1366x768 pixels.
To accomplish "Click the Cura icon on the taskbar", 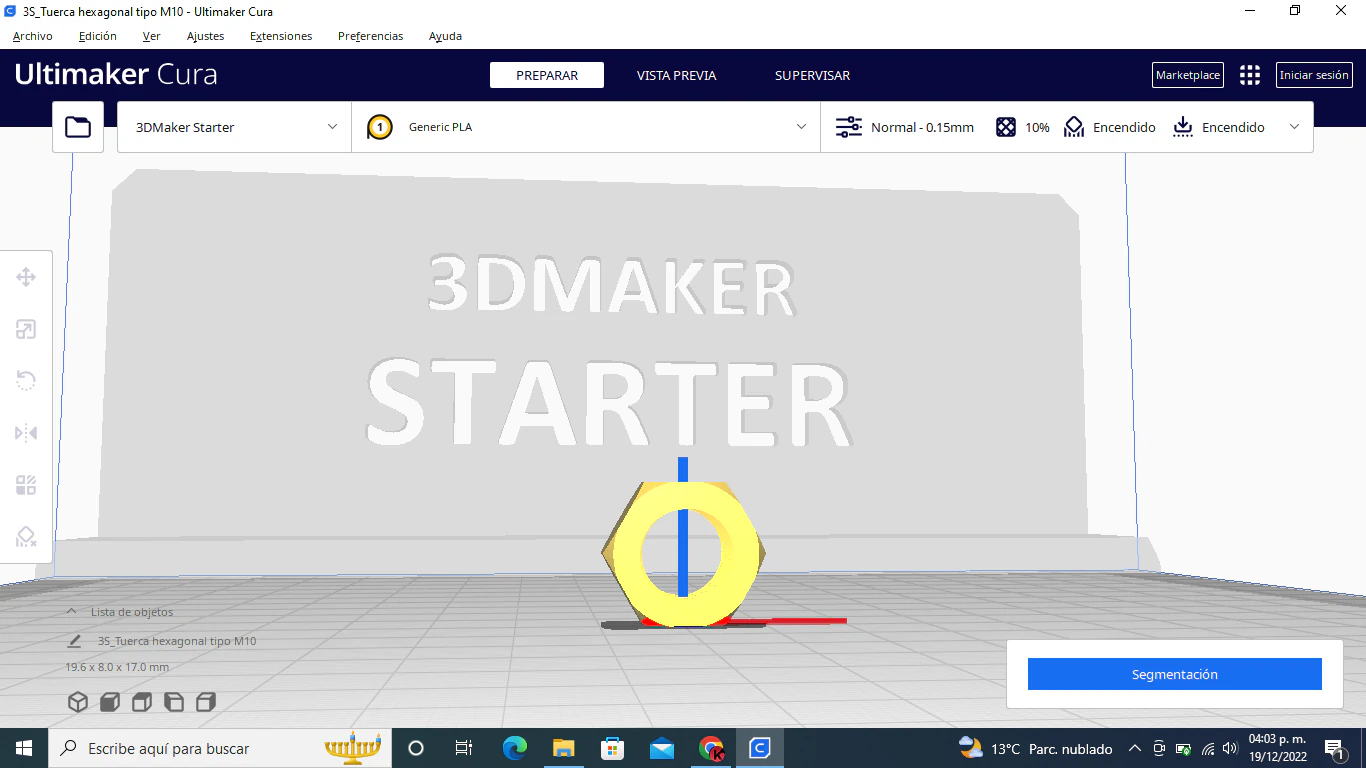I will tap(760, 748).
